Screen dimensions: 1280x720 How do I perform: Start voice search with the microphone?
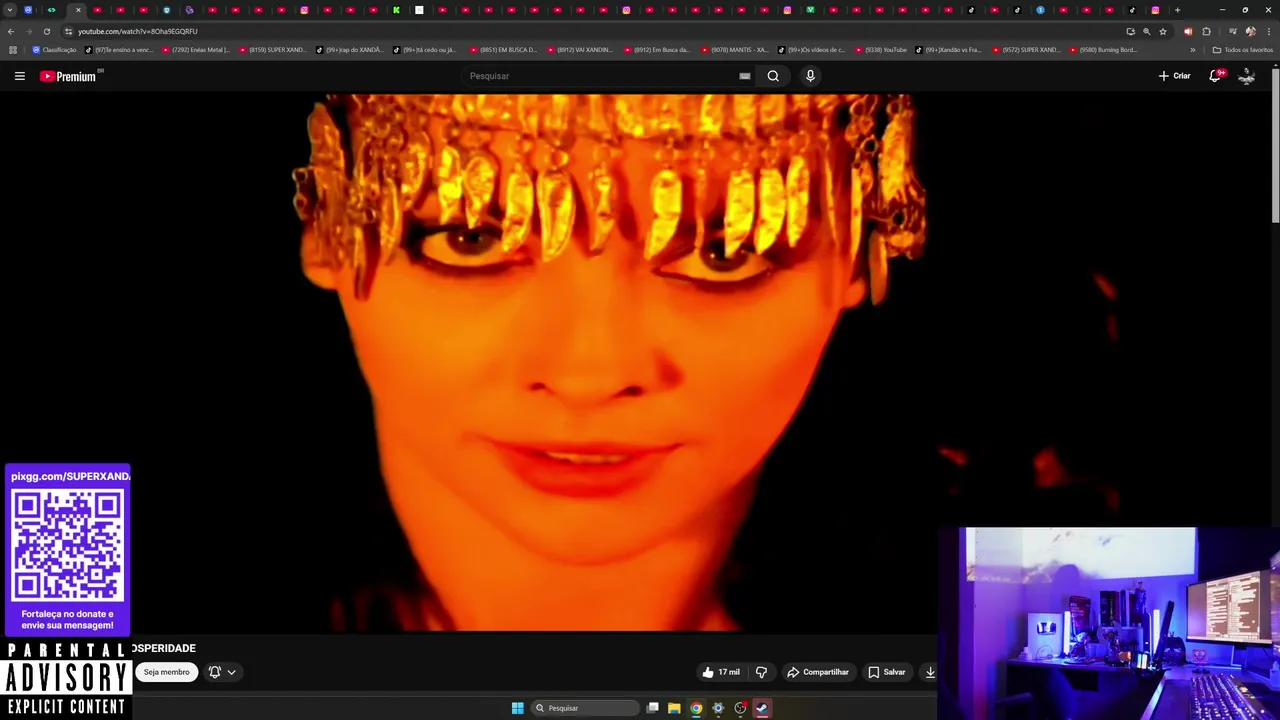click(x=810, y=76)
